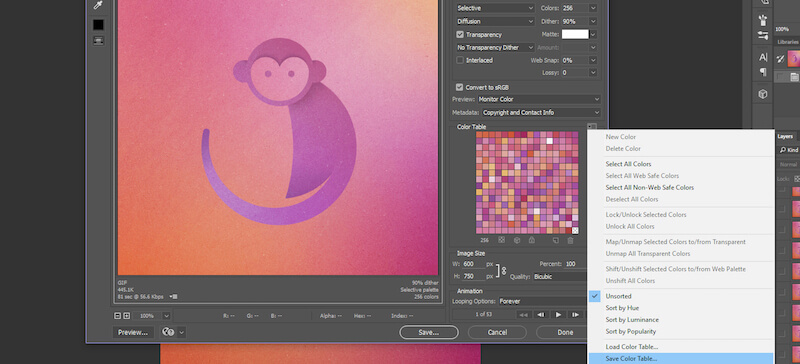
Task: Choose Sort by Hue
Action: [622, 308]
